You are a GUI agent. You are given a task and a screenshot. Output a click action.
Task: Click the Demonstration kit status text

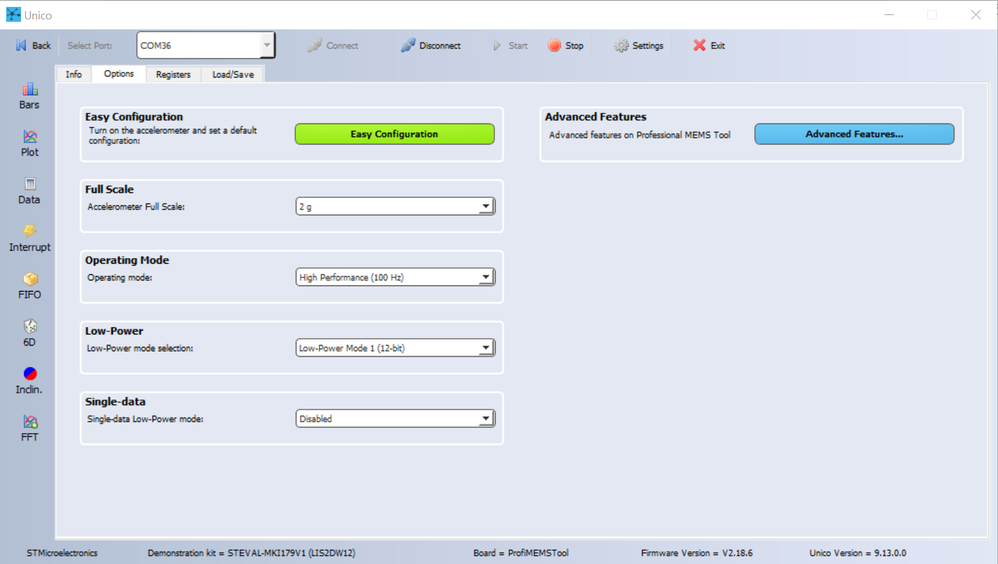(251, 553)
